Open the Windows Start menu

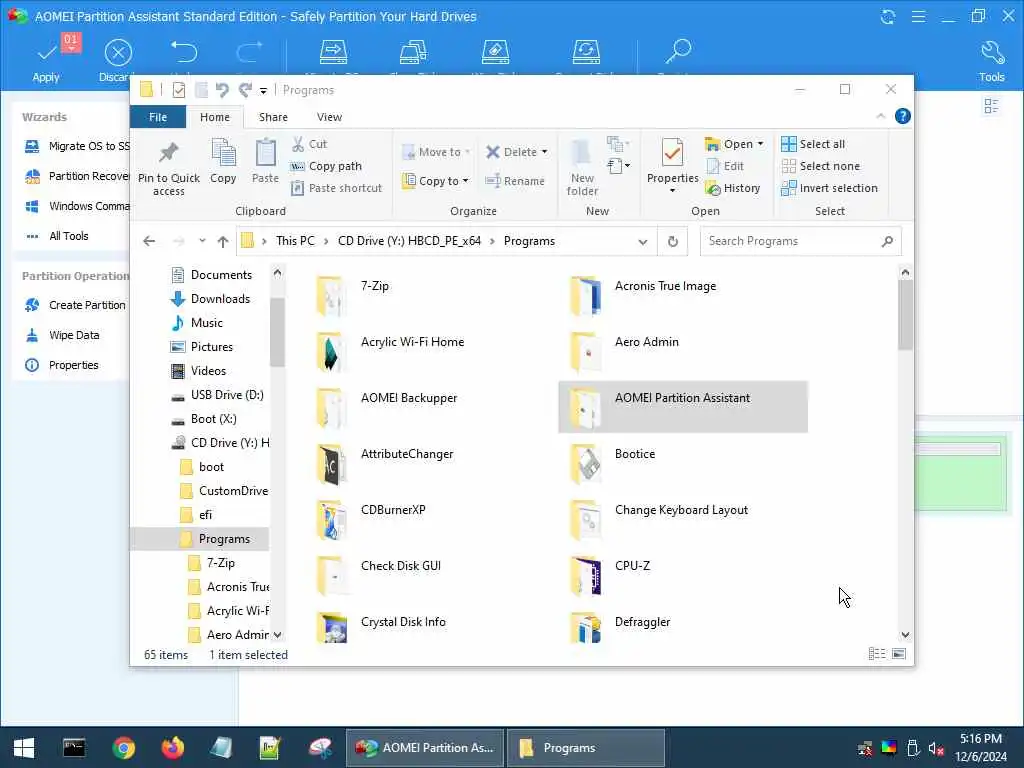[x=24, y=748]
